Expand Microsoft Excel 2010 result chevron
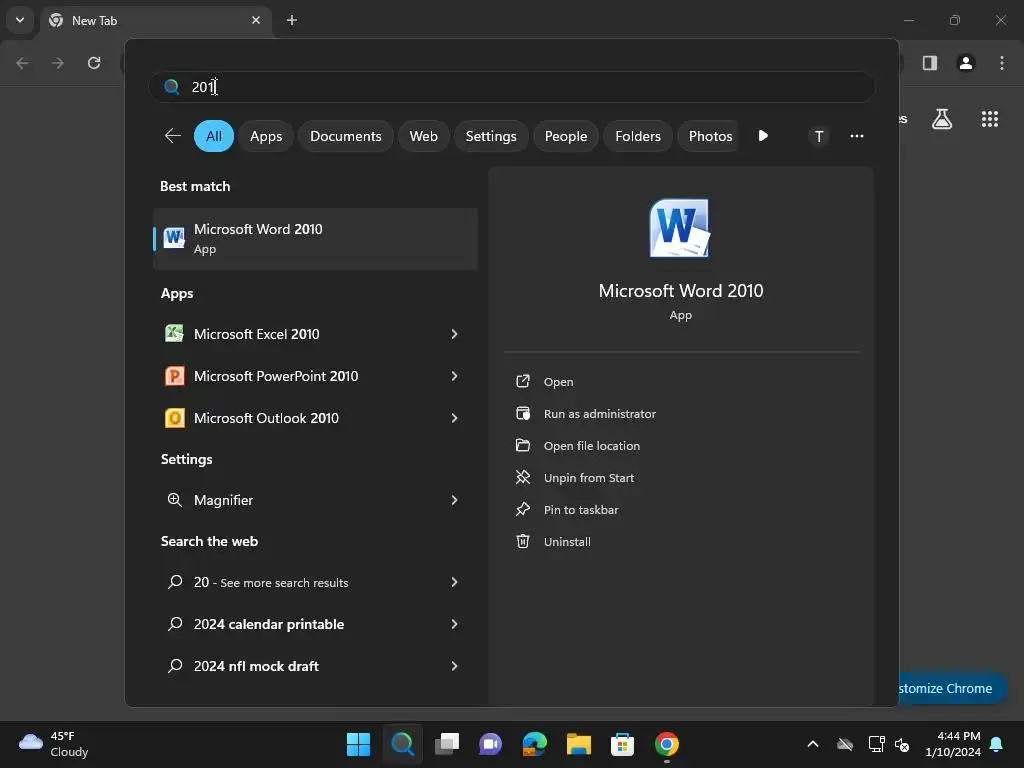Viewport: 1024px width, 768px height. tap(455, 334)
